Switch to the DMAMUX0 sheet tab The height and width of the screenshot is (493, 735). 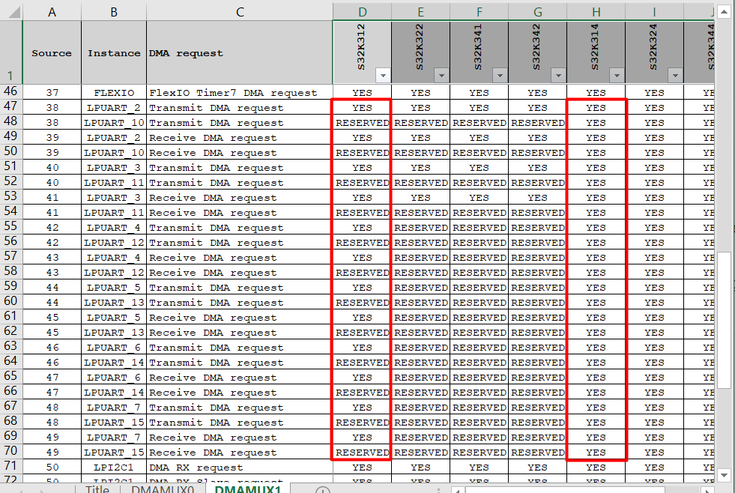click(162, 489)
